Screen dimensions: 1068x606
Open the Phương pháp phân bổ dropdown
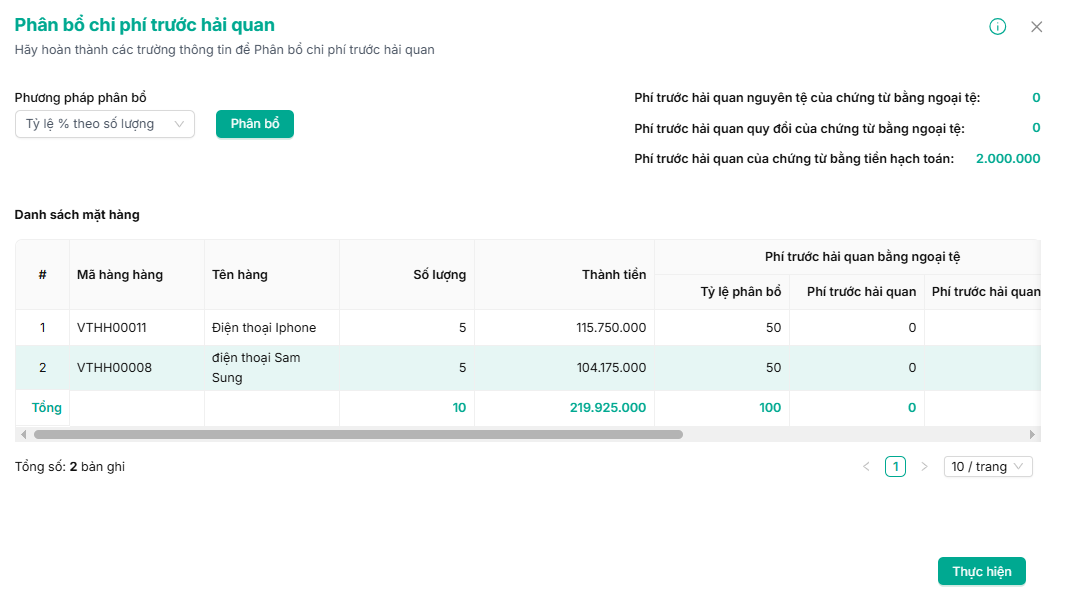tap(105, 124)
